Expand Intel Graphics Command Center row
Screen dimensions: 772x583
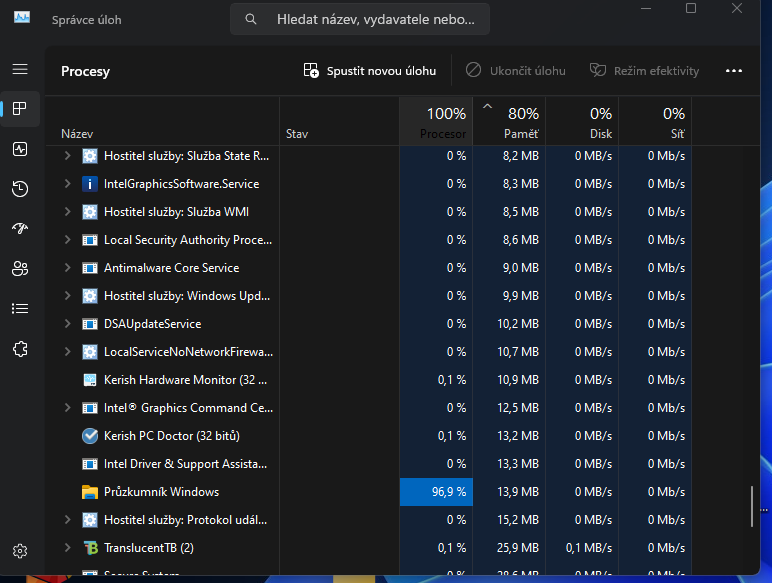[67, 408]
